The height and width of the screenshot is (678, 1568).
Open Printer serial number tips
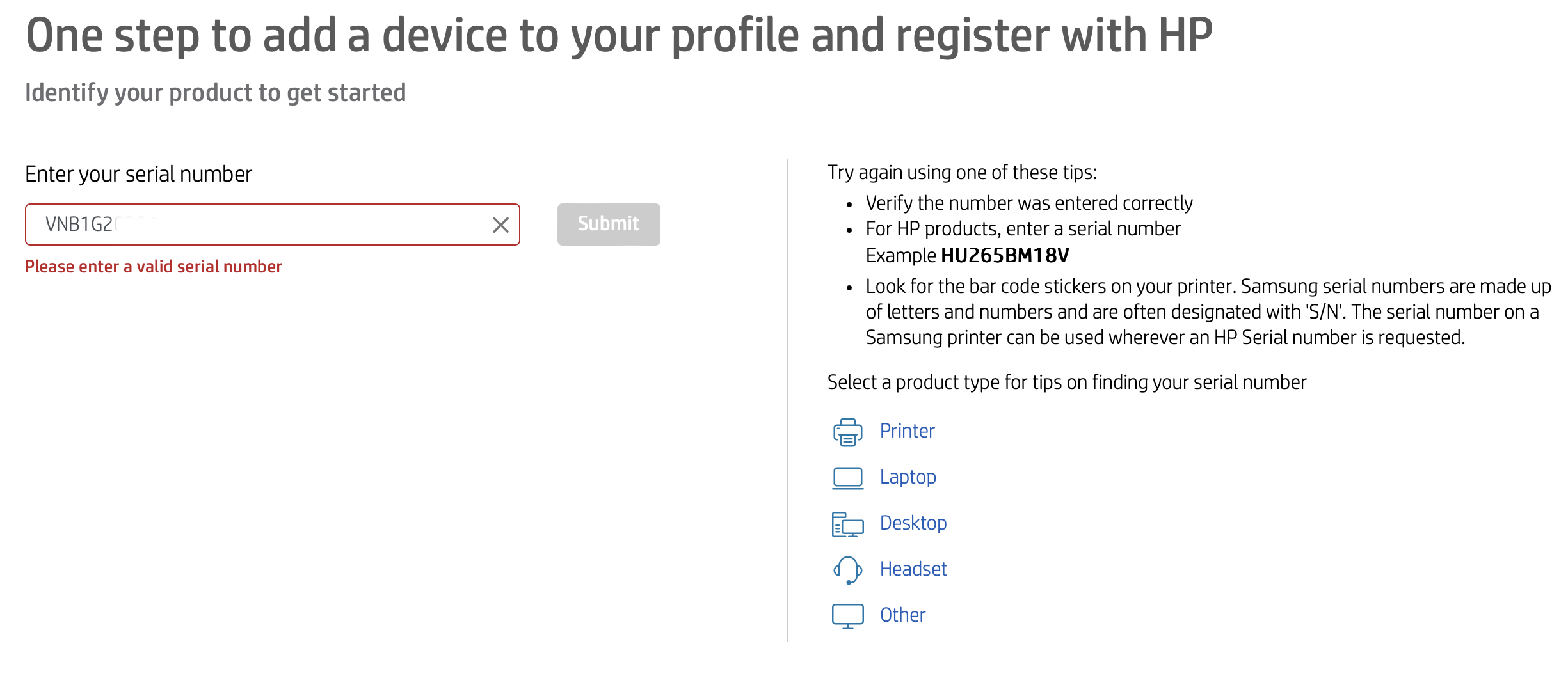click(906, 431)
